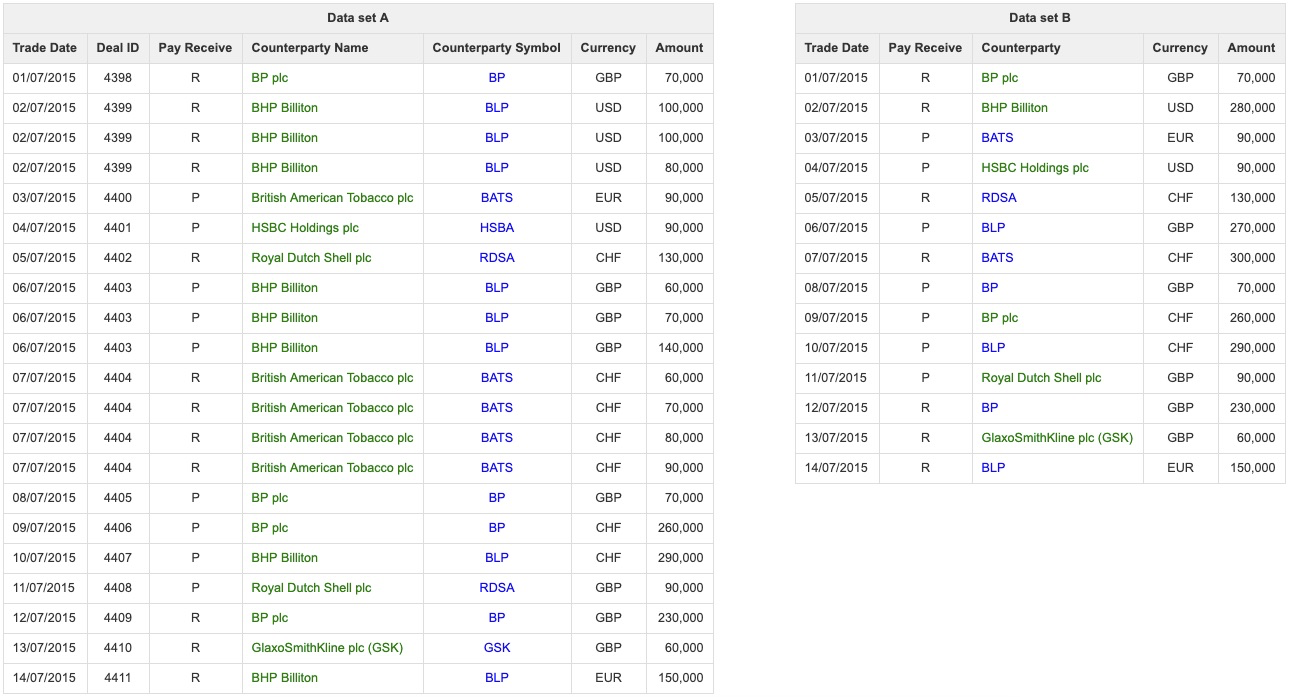Open 'BP plc' in deal 4406 row
1291x697 pixels.
pos(270,528)
